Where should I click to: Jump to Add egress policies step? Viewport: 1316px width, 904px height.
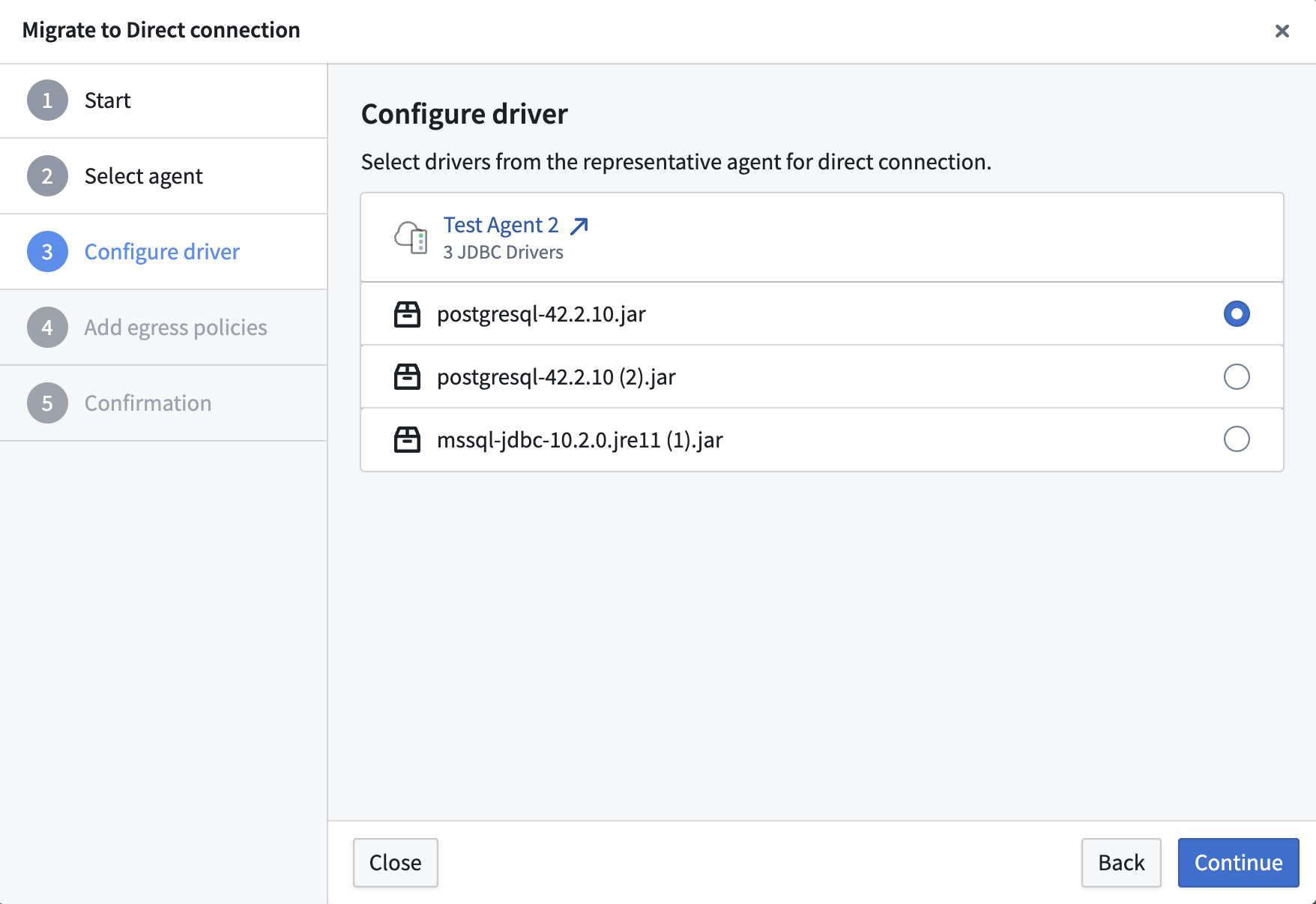pos(175,328)
